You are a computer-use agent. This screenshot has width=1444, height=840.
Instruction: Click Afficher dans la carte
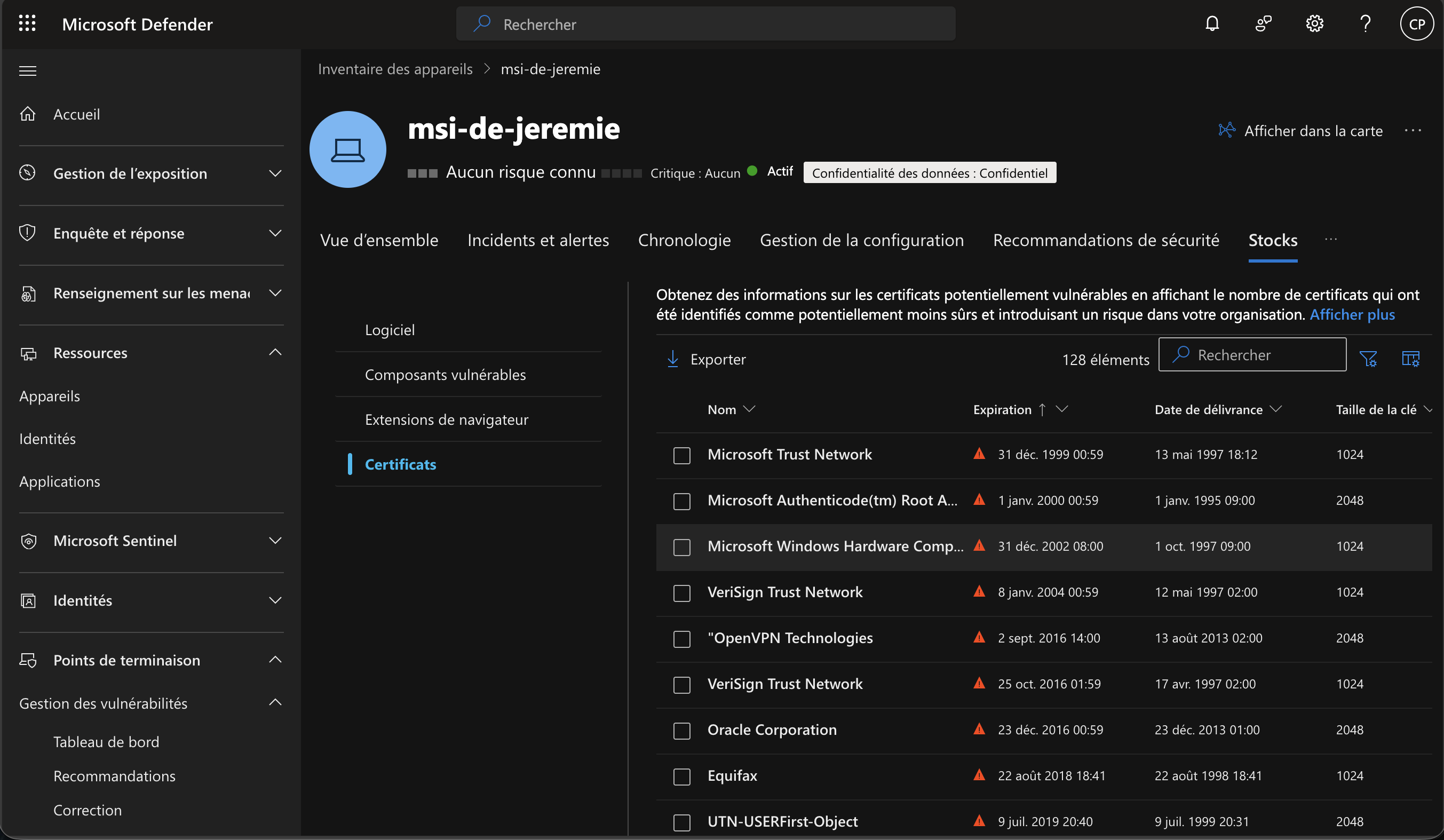pos(1301,131)
